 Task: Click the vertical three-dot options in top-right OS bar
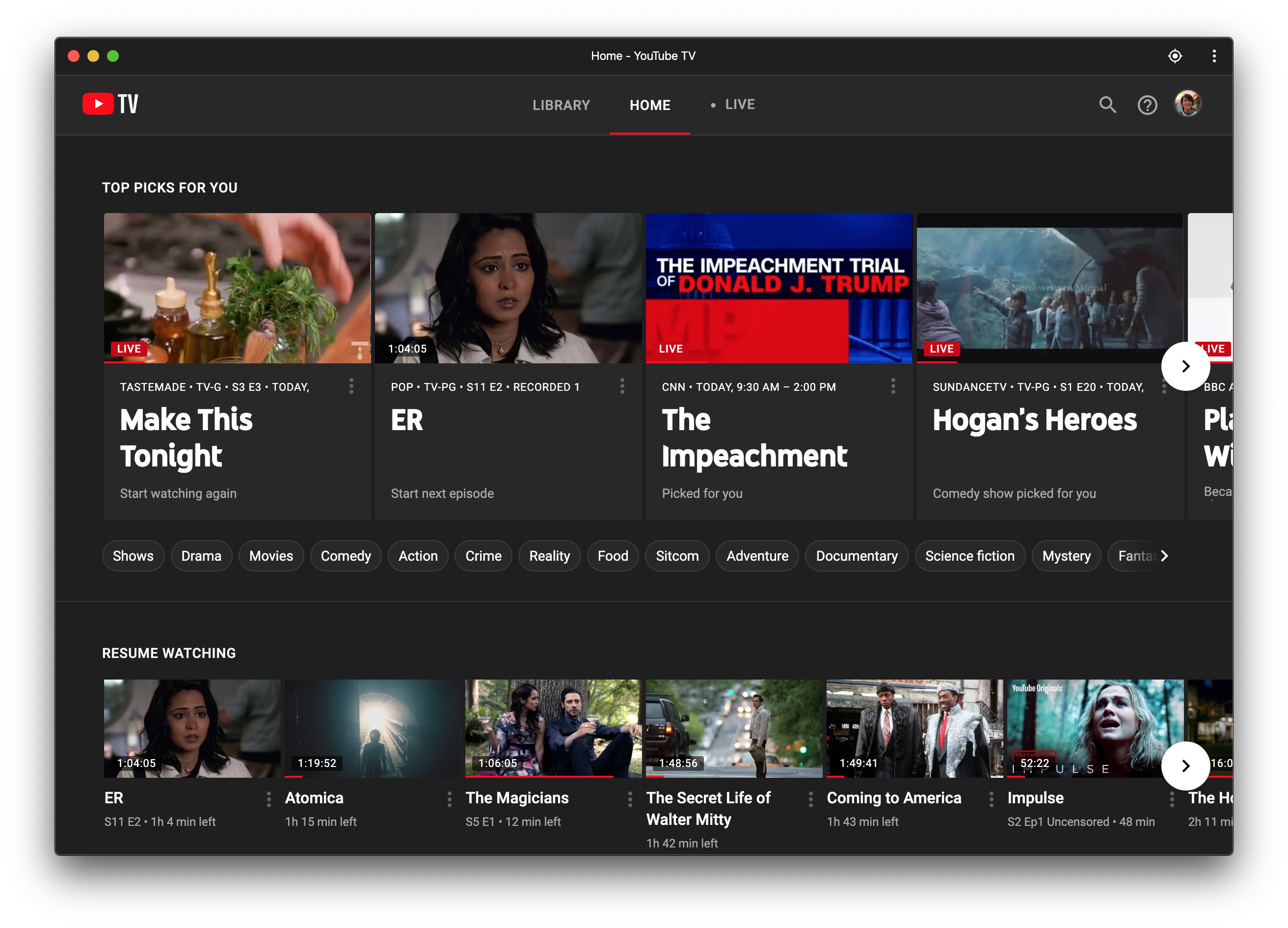pos(1214,55)
